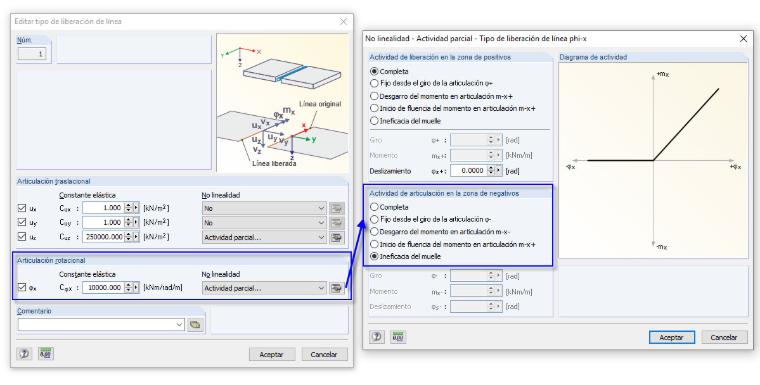The width and height of the screenshot is (760, 385).
Task: Click the Cuy value field 1.000
Action: click(104, 223)
